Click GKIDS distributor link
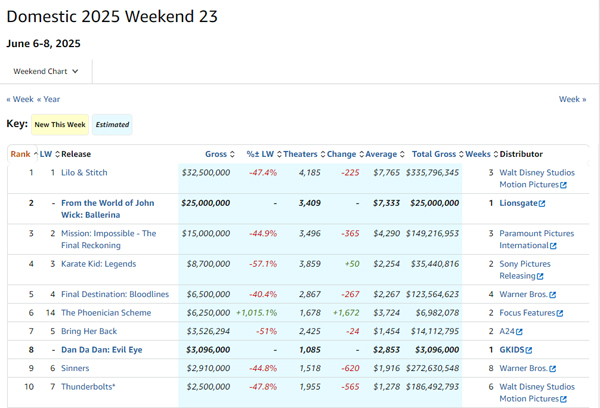This screenshot has width=600, height=408. [x=512, y=350]
